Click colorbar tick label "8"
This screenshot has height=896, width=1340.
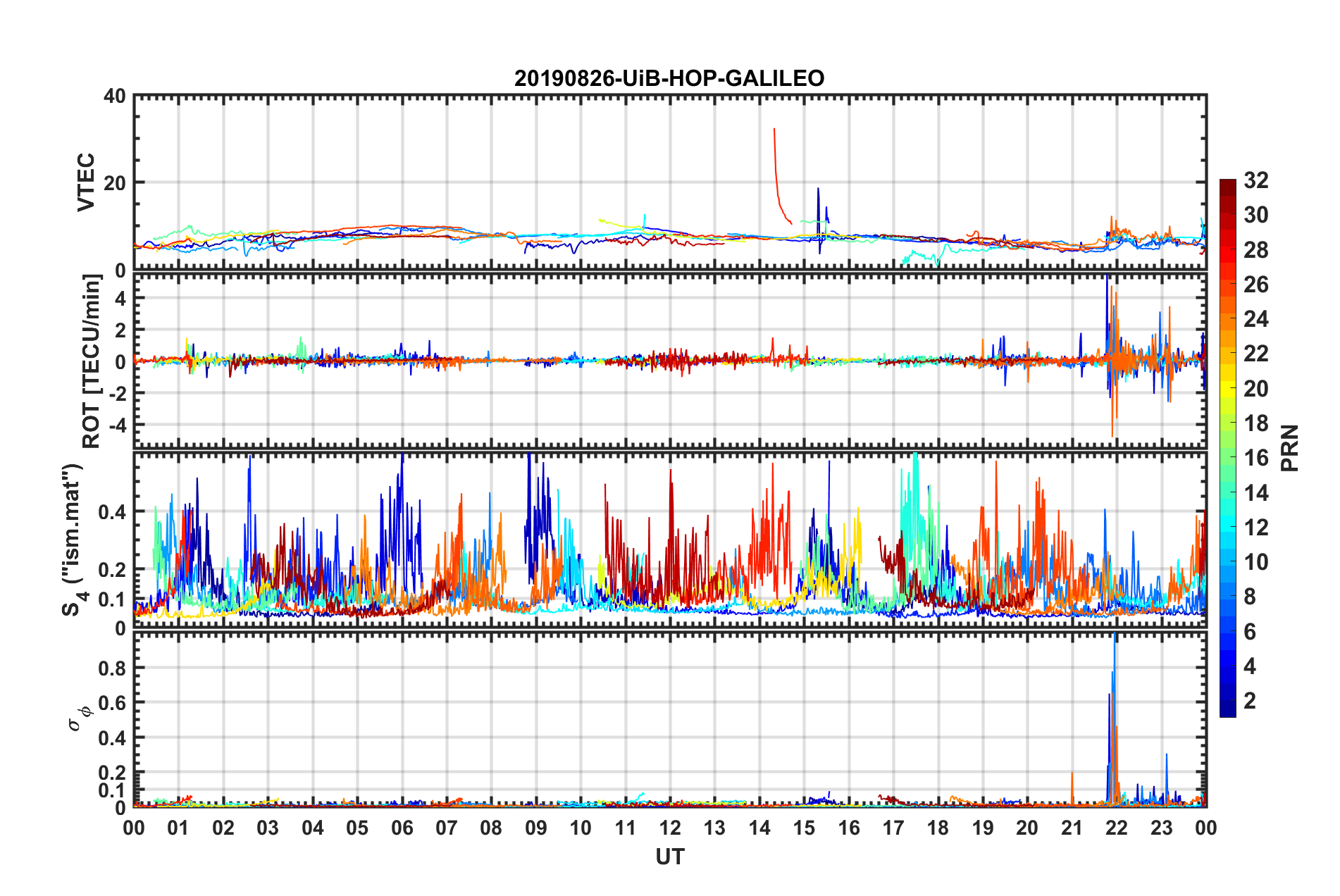(x=1250, y=597)
